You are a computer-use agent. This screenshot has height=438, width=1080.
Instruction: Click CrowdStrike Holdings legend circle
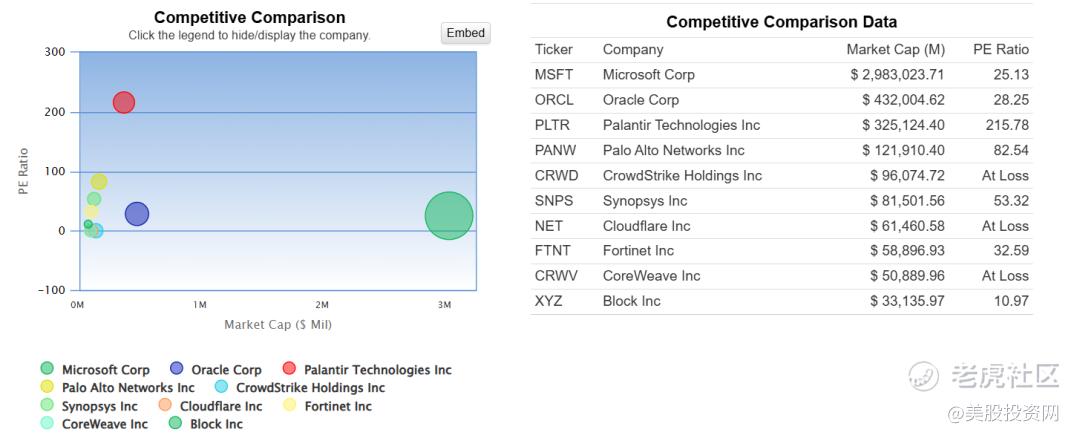pyautogui.click(x=222, y=387)
